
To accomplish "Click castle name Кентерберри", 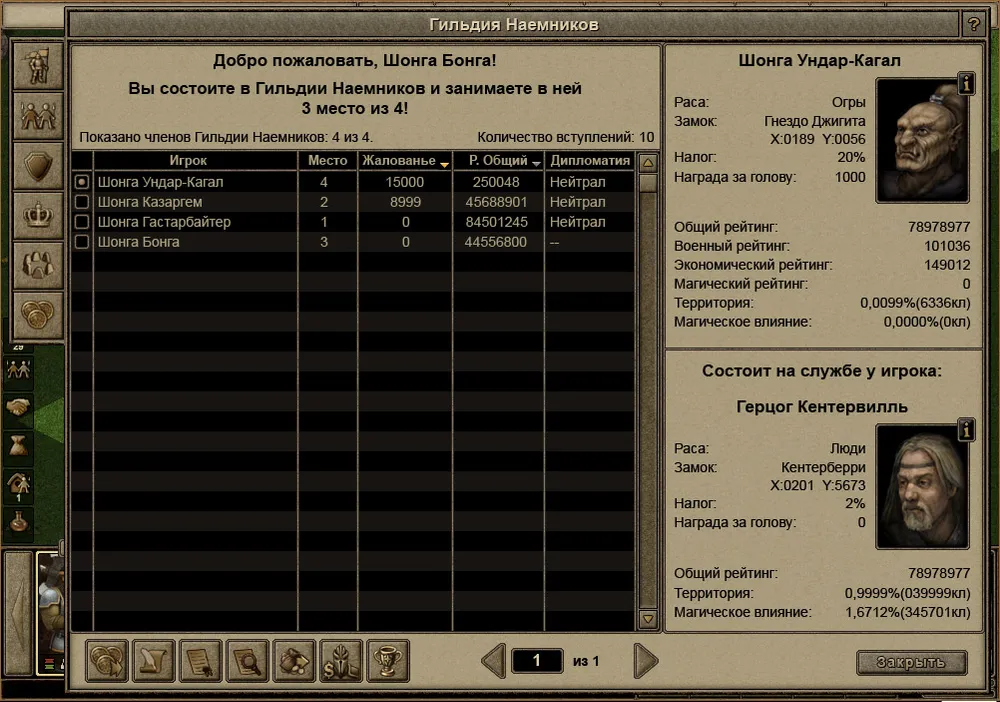I will [823, 467].
